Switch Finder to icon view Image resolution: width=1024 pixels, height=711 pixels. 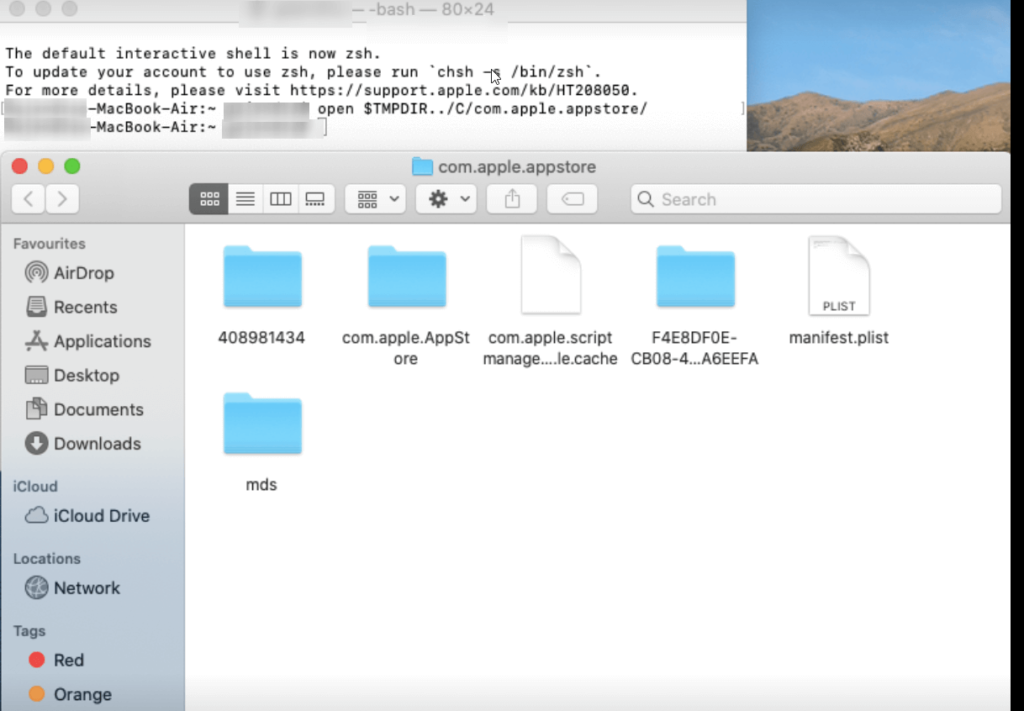pos(209,198)
